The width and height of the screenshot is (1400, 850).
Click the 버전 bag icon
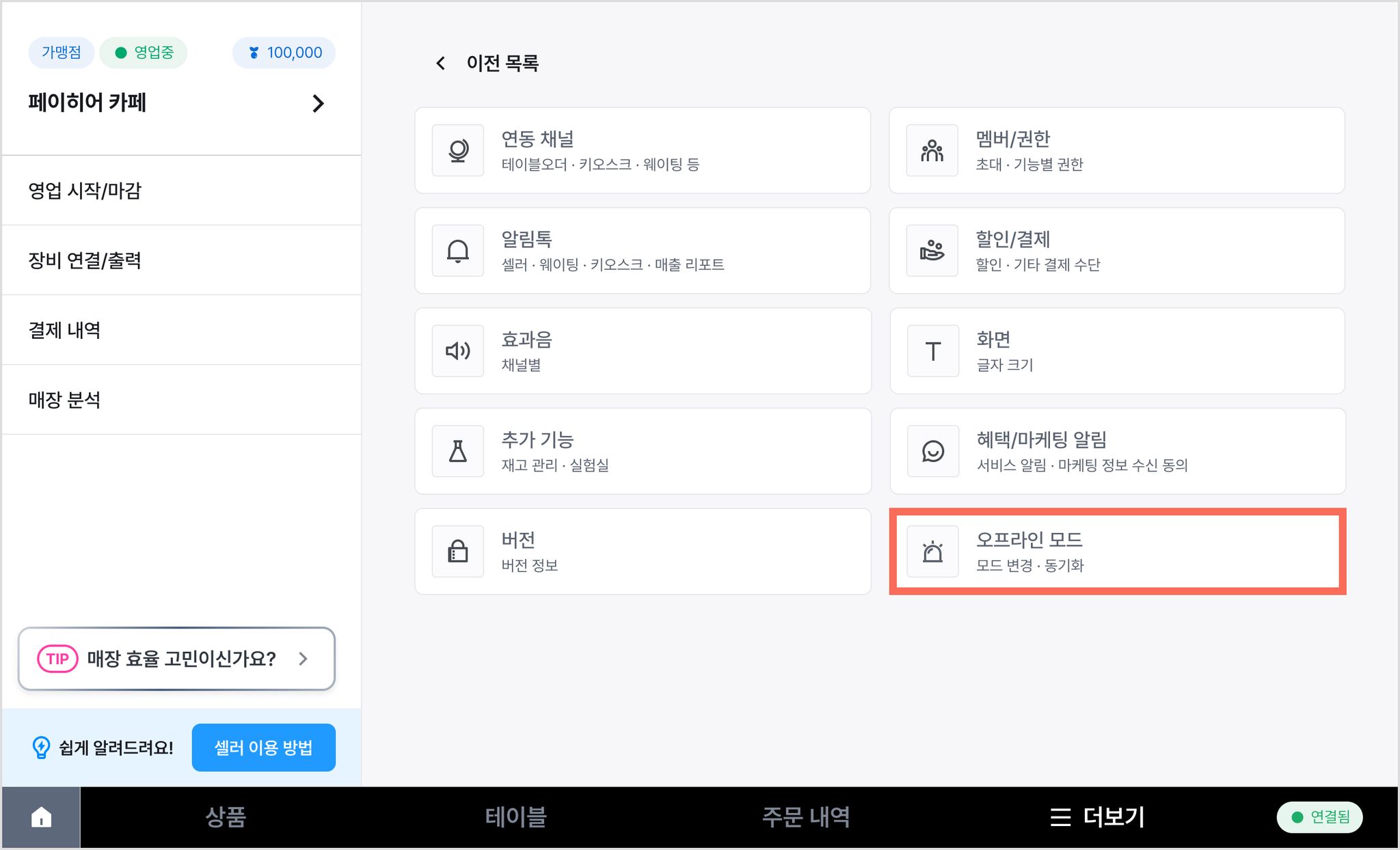458,551
